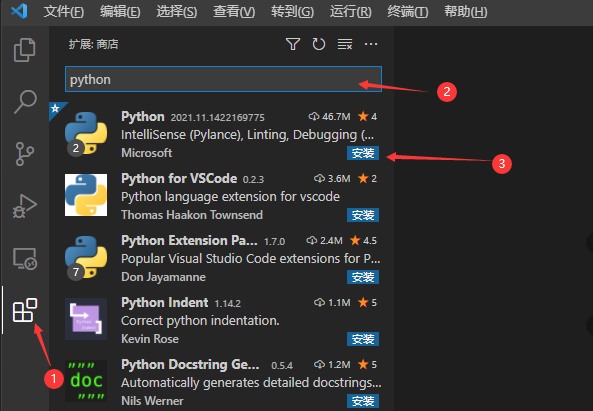
Task: Click the 扩展: 商店 panel title
Action: 93,44
